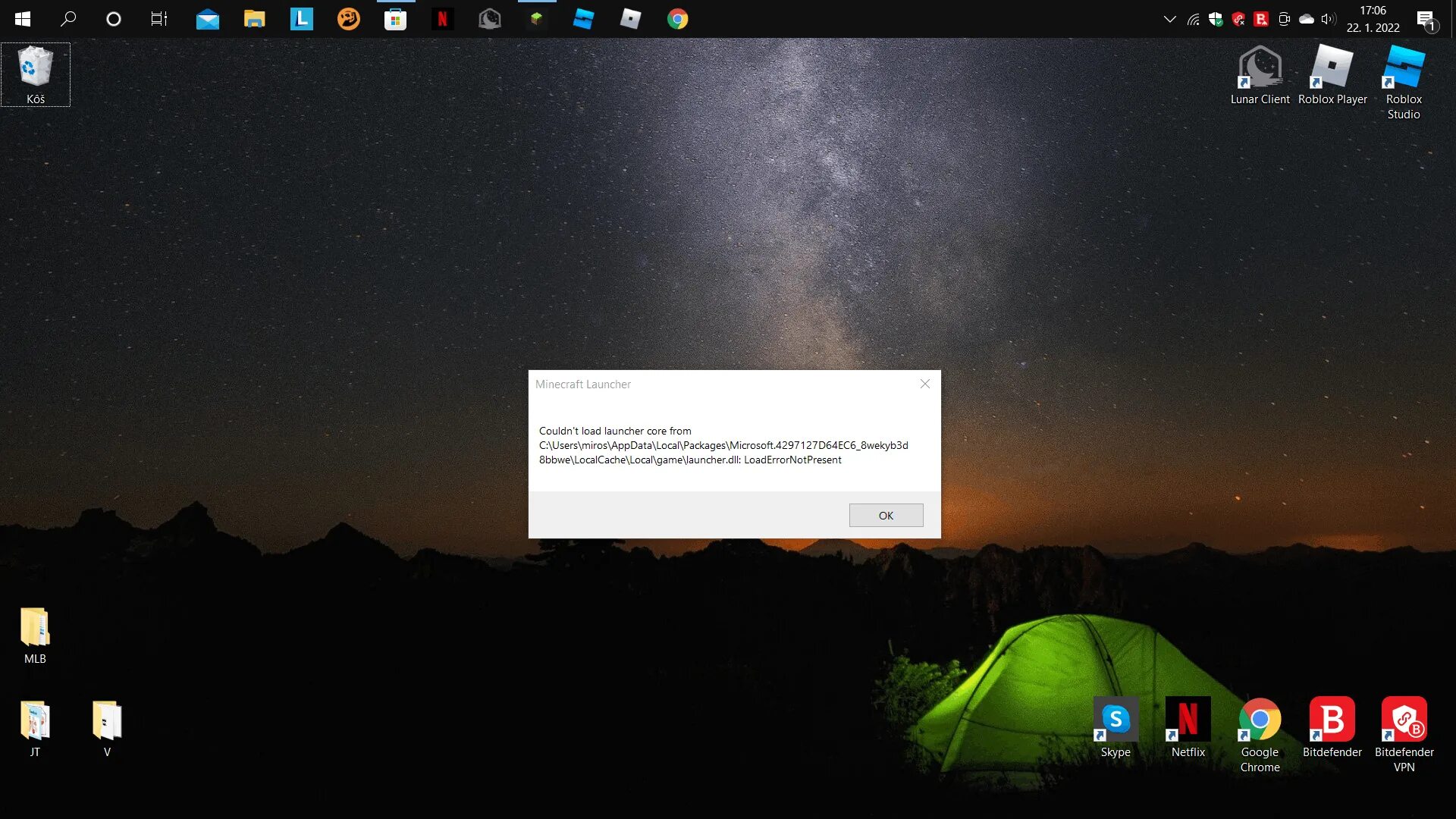Select the MLB folder on the desktop
Screen dimensions: 1456x819
tap(35, 635)
